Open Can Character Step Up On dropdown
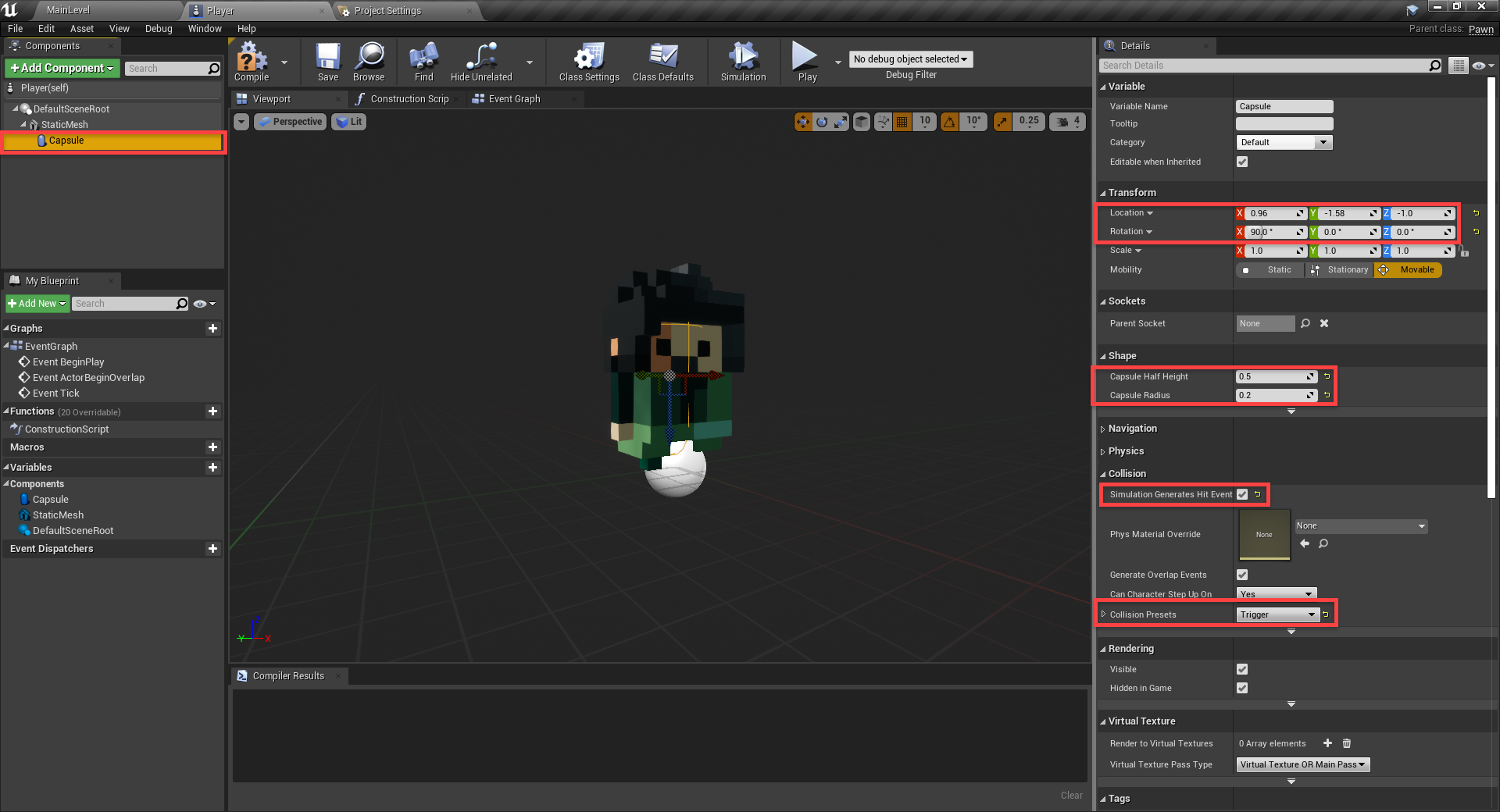The height and width of the screenshot is (812, 1500). click(1276, 594)
